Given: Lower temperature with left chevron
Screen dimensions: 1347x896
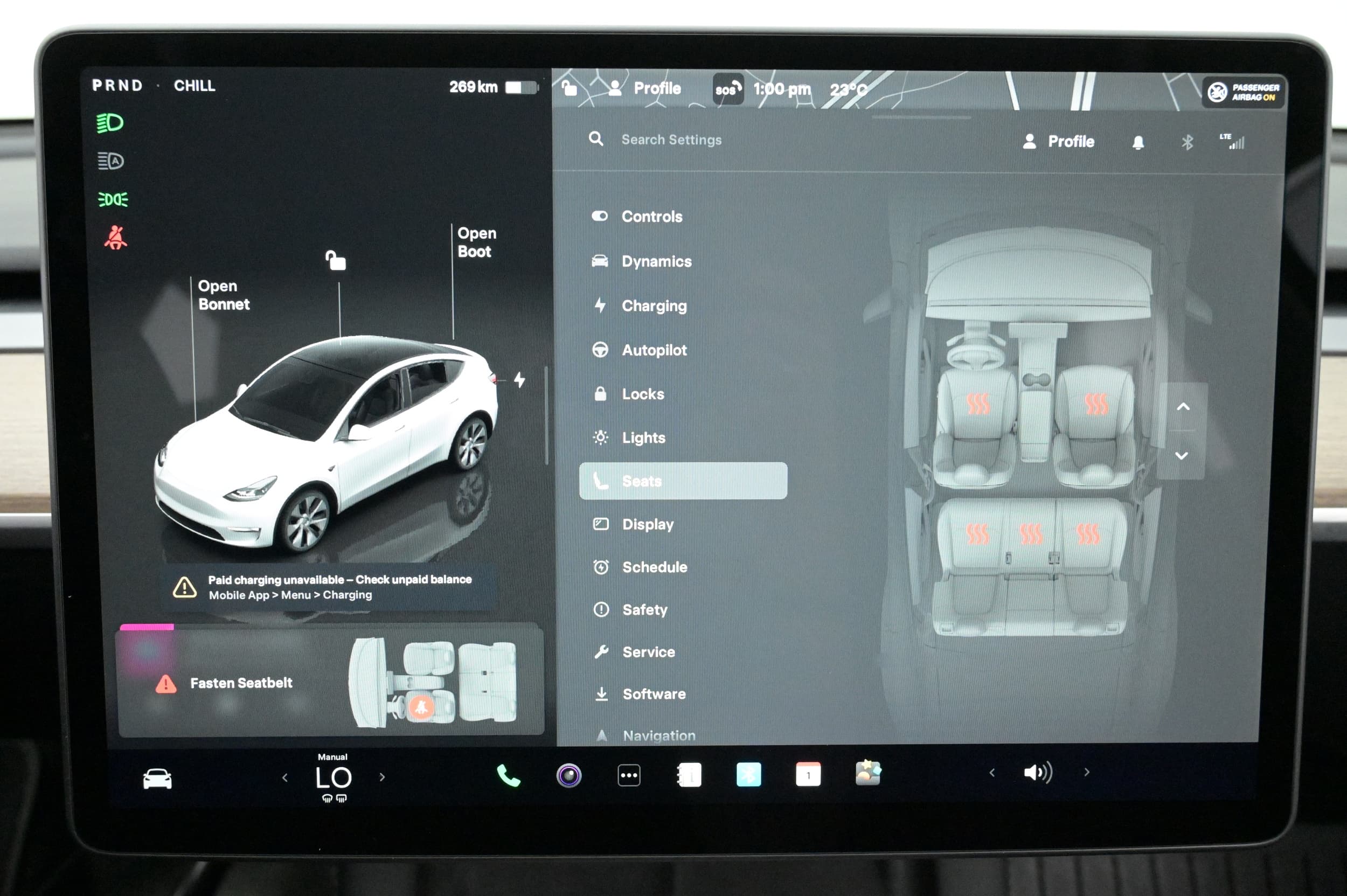Looking at the screenshot, I should point(284,777).
